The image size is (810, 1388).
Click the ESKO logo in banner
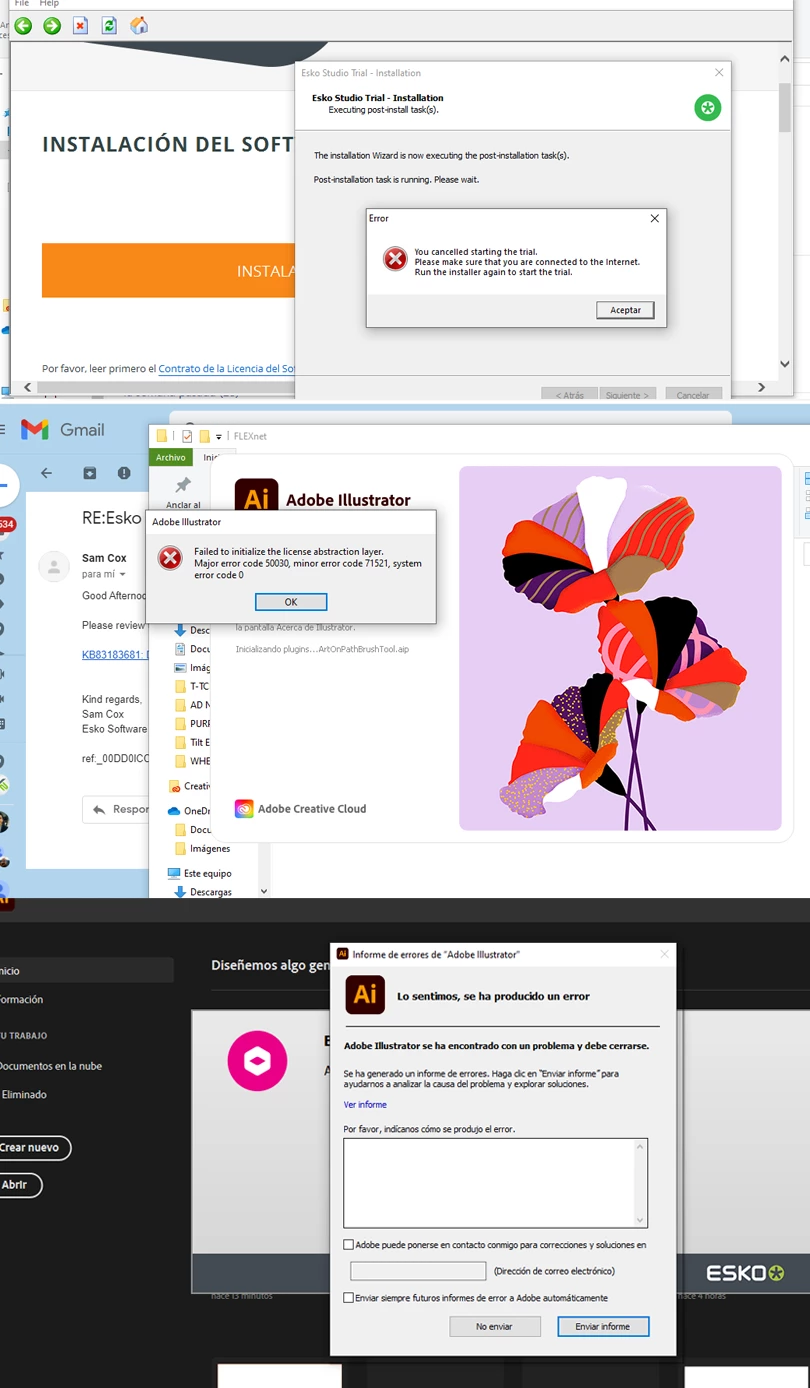click(745, 1273)
